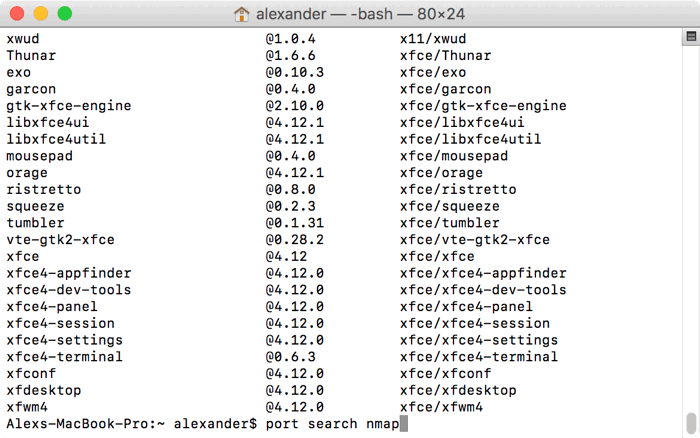Click the 'x11/xwud' port path
This screenshot has width=700, height=438.
(433, 39)
